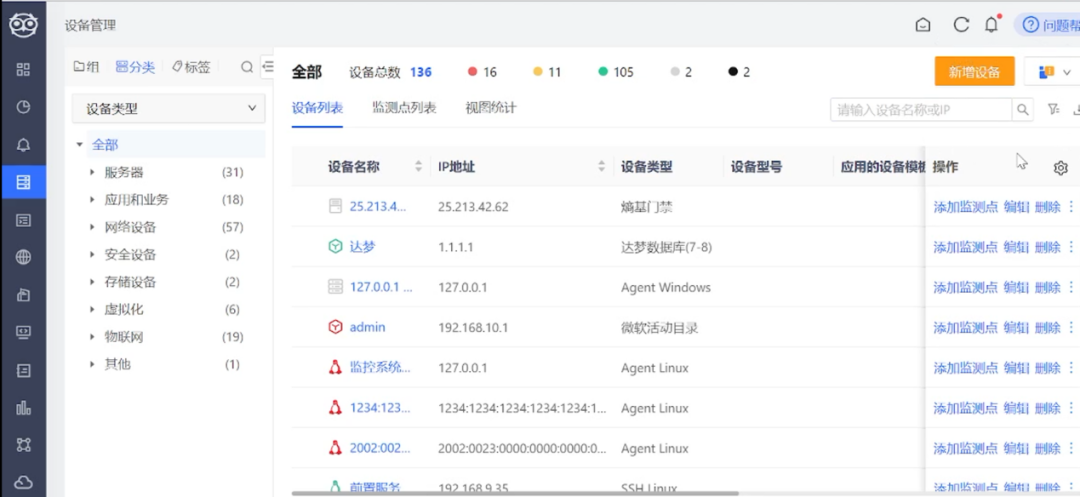Image resolution: width=1080 pixels, height=497 pixels.
Task: Open the 设备类型 dropdown
Action: [169, 109]
